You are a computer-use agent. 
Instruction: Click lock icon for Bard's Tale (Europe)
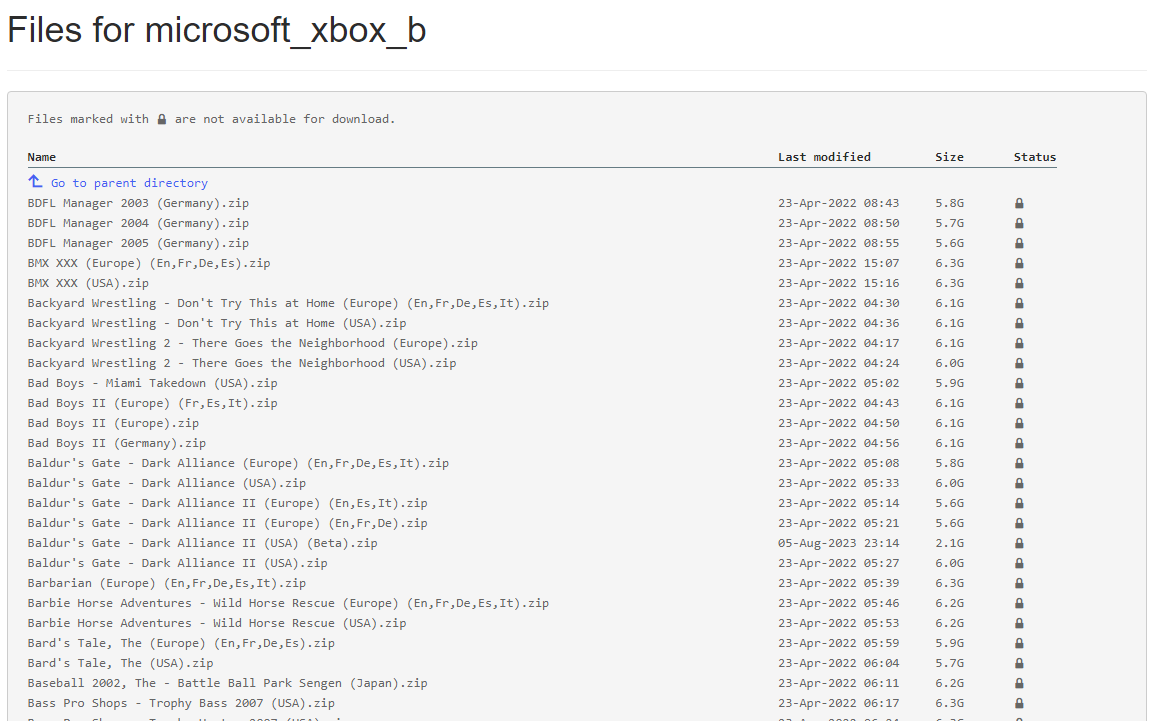(x=1019, y=643)
